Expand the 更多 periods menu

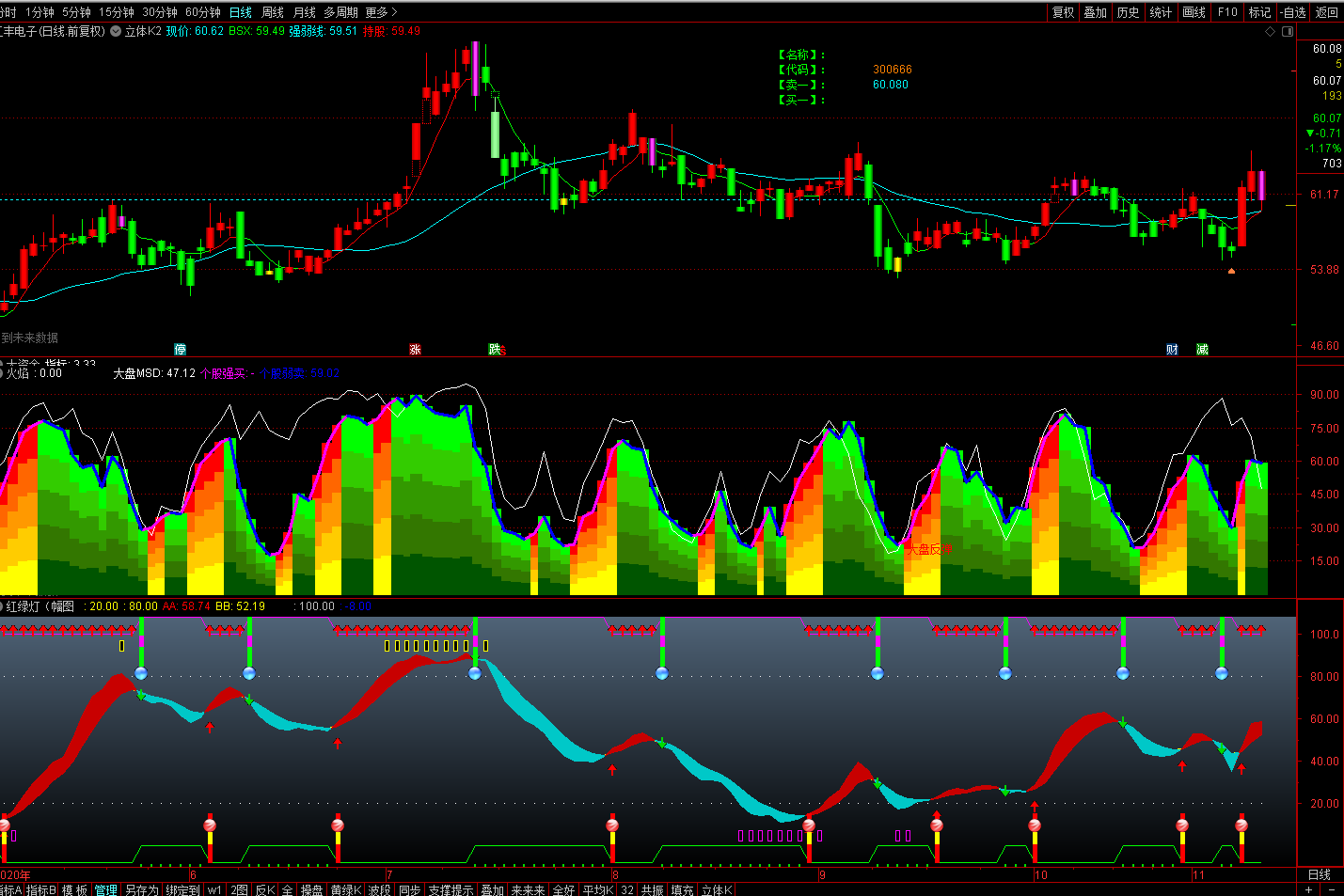point(381,12)
